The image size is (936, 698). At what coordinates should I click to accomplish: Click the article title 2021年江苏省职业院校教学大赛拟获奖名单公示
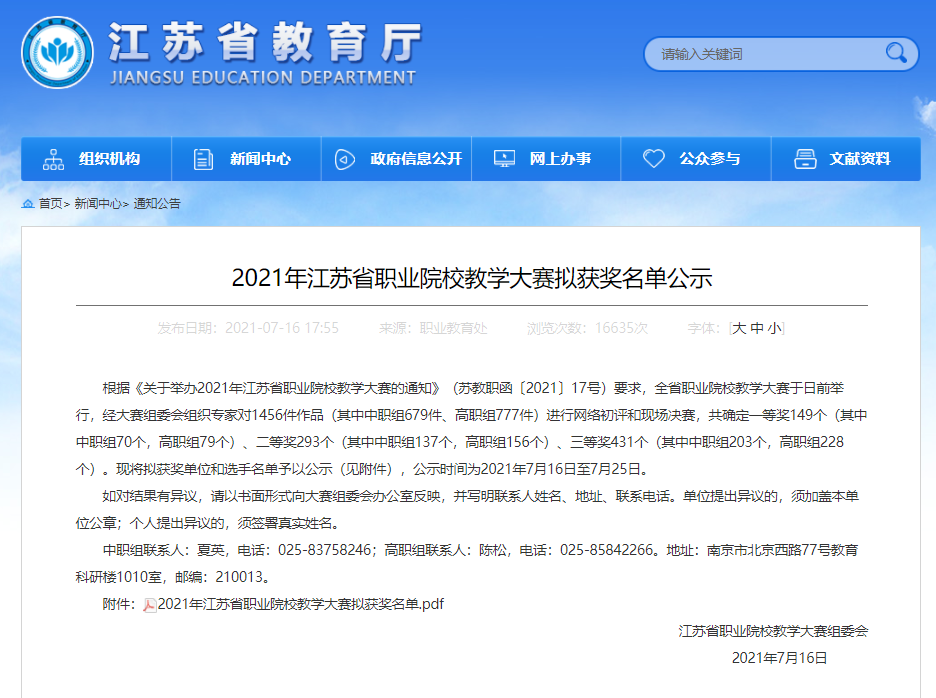(472, 278)
